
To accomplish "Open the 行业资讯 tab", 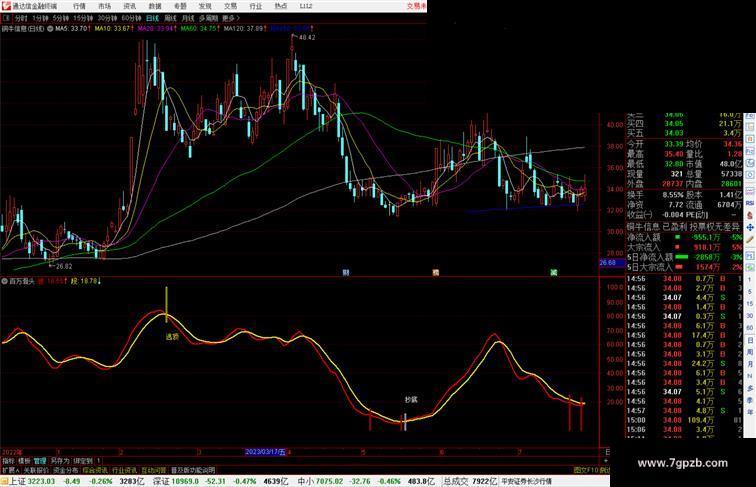I will coord(124,470).
